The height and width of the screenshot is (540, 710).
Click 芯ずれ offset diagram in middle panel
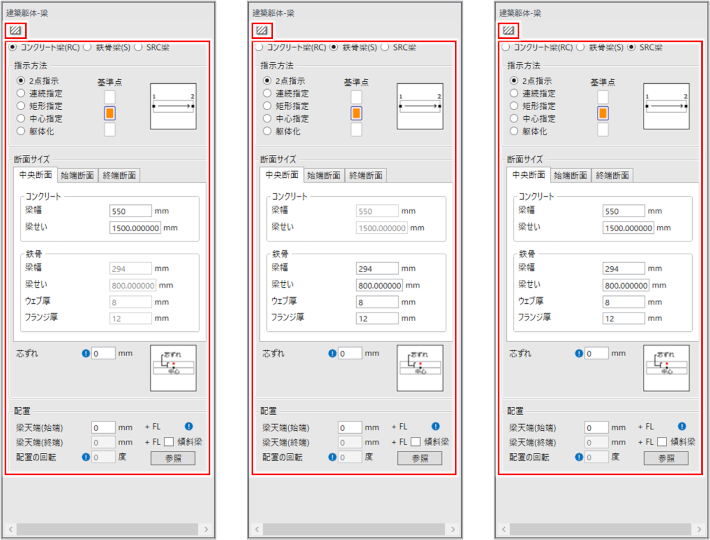[419, 368]
